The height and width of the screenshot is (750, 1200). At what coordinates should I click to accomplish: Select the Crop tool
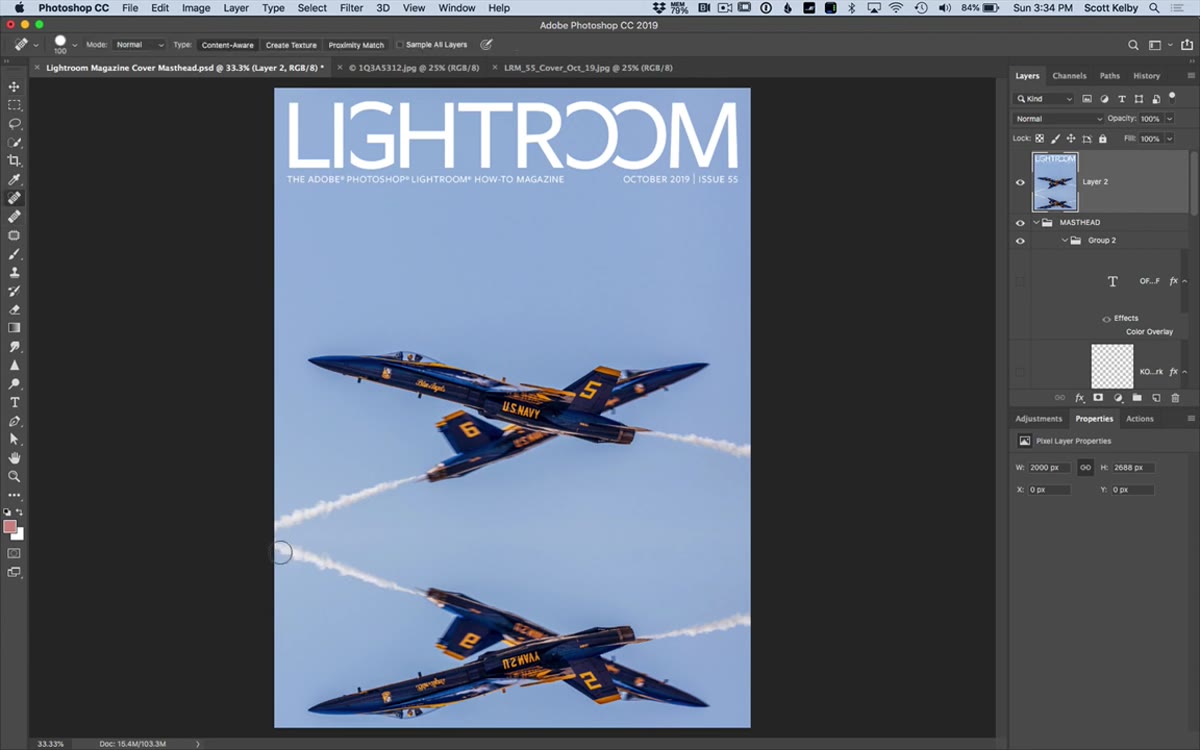click(14, 161)
